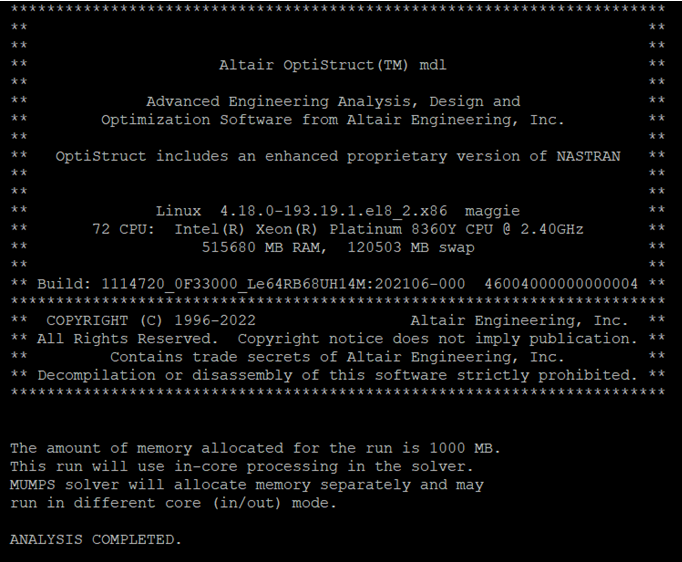Click the Contains trade secrets line
This screenshot has width=682, height=562.
pos(338,357)
